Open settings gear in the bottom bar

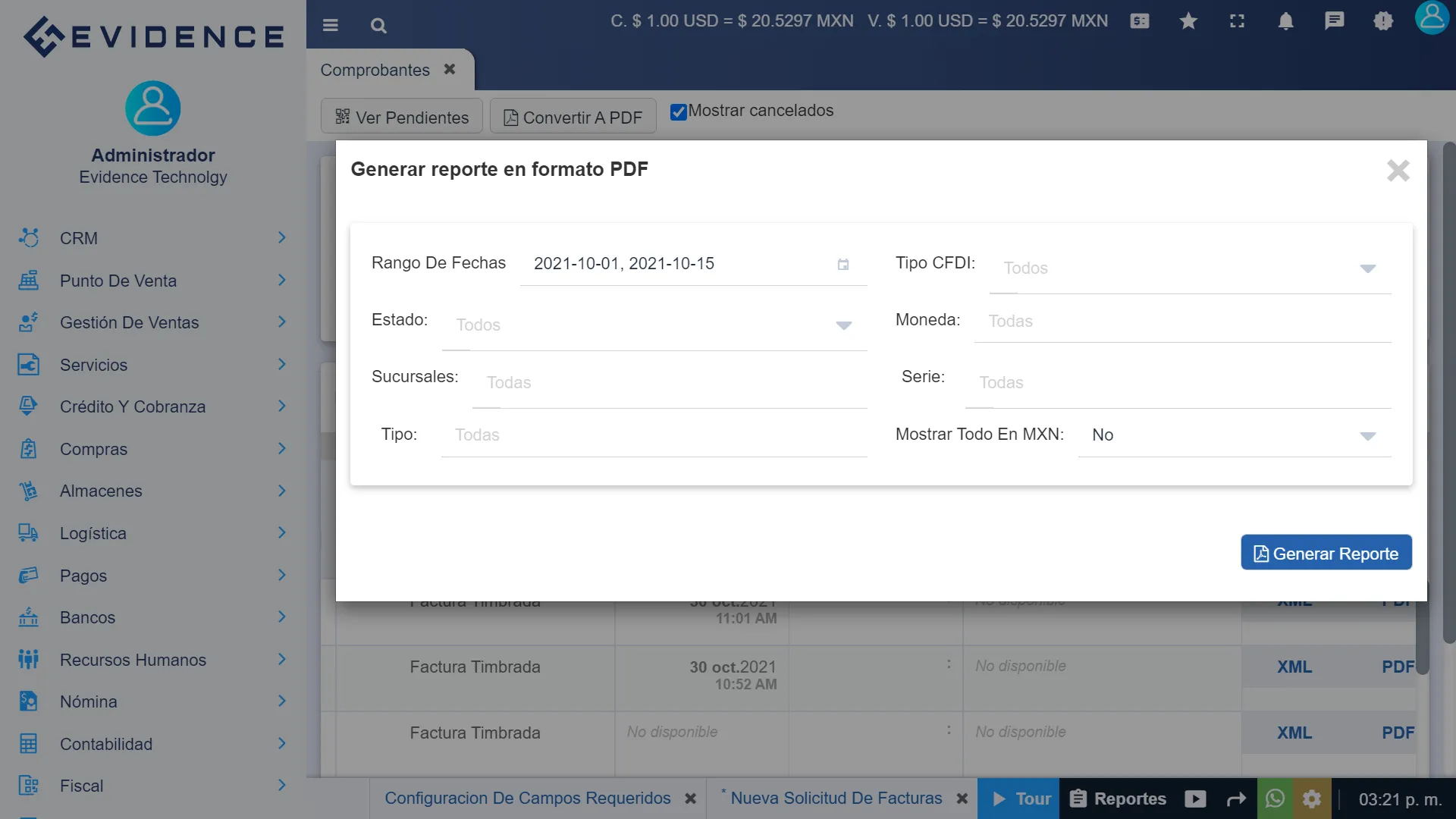pyautogui.click(x=1313, y=799)
